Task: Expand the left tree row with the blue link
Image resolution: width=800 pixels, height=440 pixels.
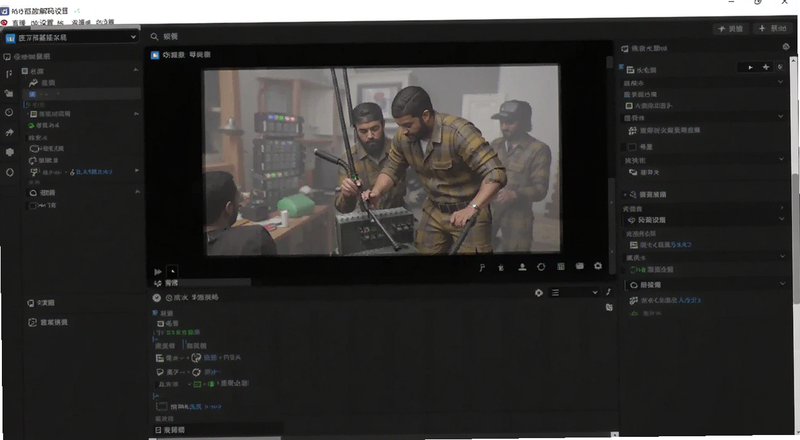Action: 137,170
